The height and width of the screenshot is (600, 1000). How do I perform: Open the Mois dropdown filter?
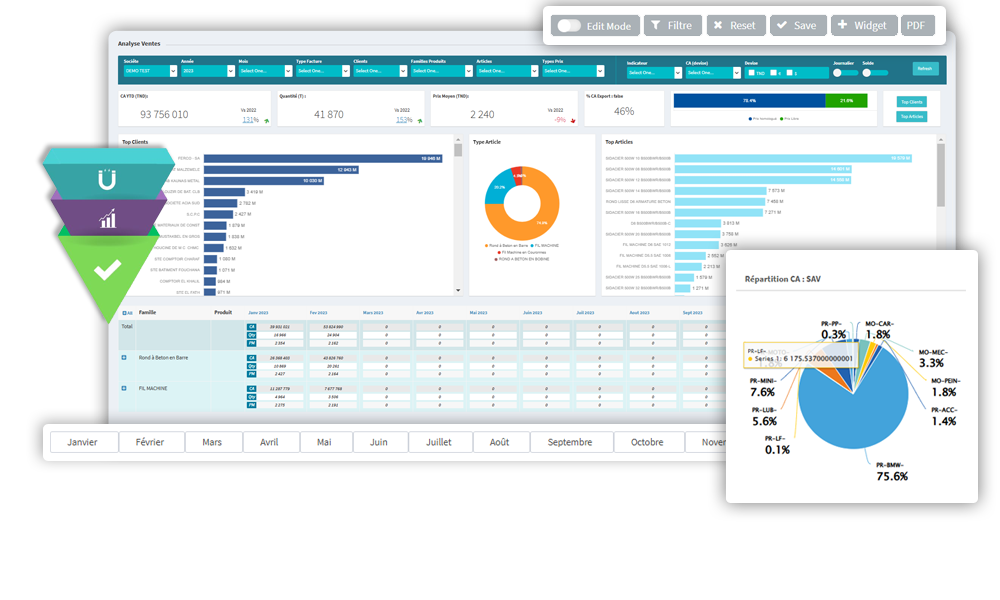261,71
